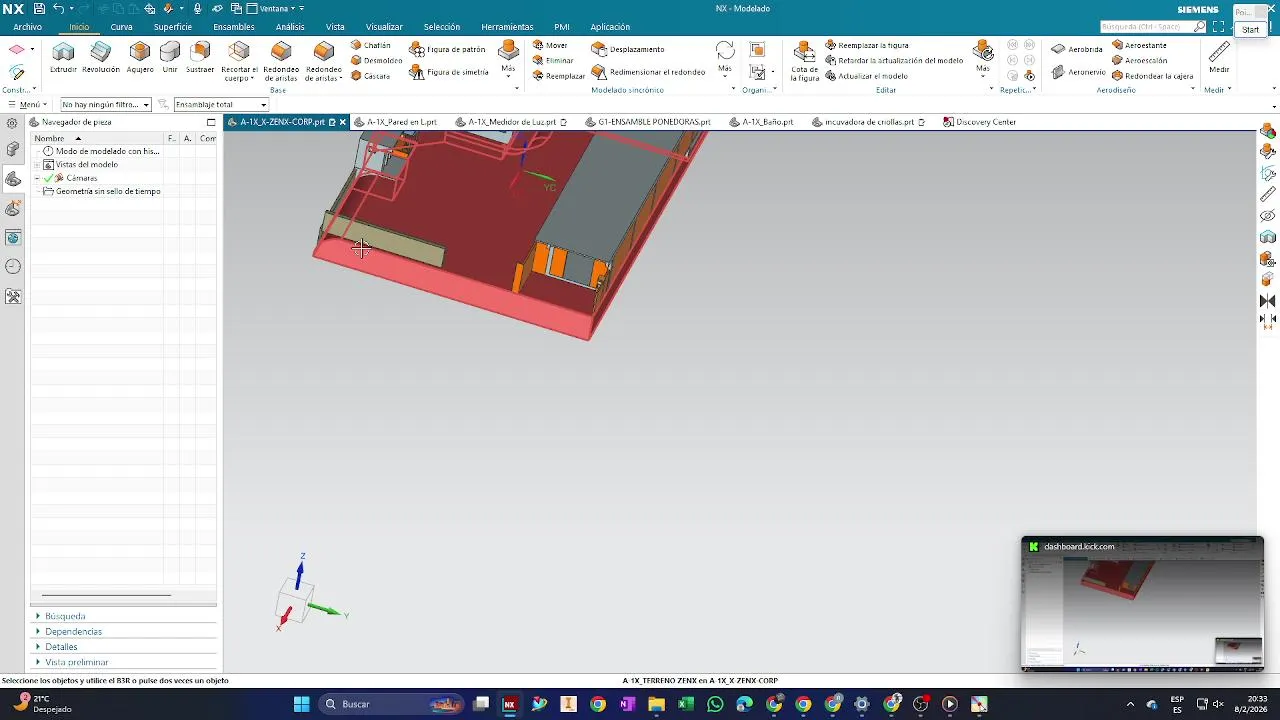The width and height of the screenshot is (1280, 720).
Task: Click the Undo arrow icon
Action: pyautogui.click(x=59, y=8)
